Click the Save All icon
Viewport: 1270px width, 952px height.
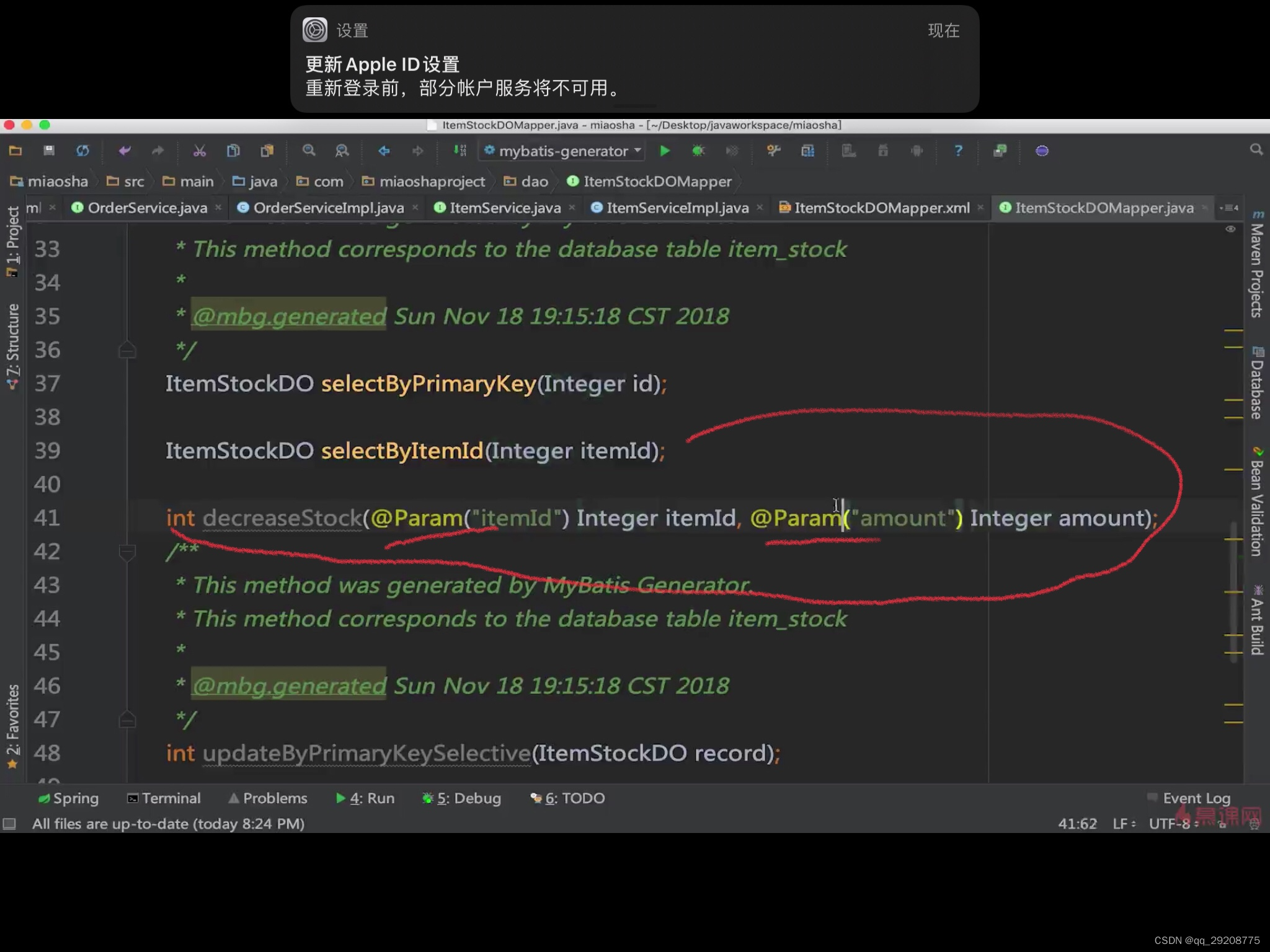pos(49,151)
